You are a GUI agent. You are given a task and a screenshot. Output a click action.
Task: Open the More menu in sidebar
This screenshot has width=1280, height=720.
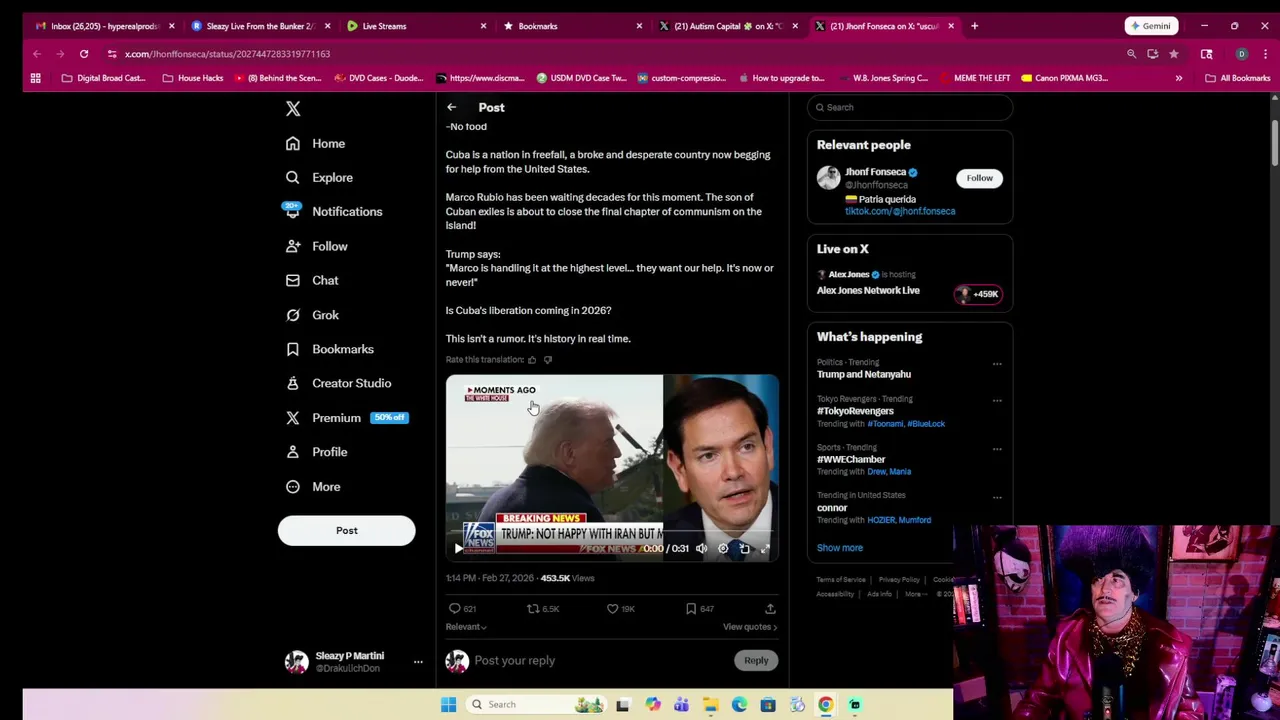313,487
